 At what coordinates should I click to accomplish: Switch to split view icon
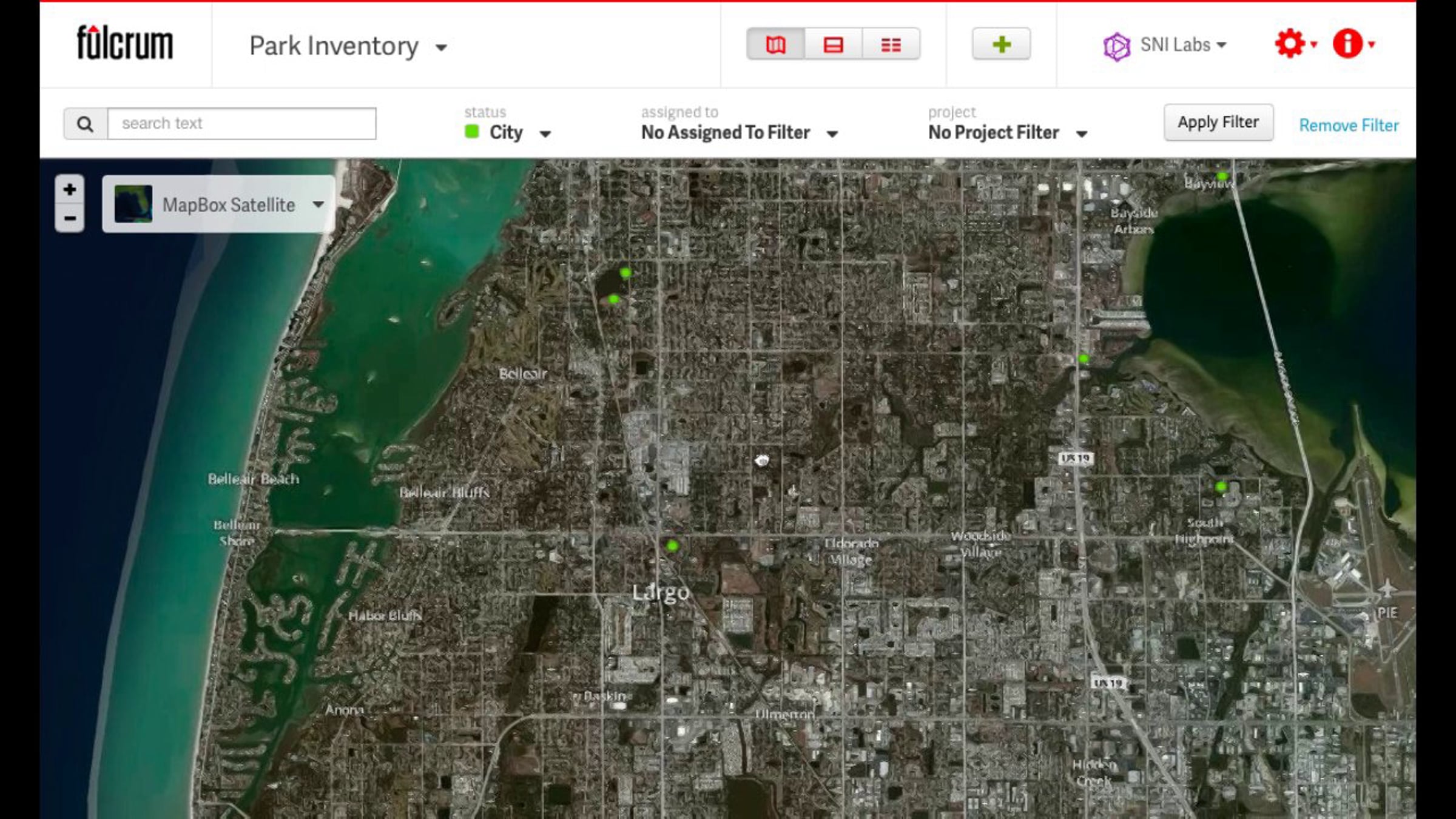[x=833, y=44]
